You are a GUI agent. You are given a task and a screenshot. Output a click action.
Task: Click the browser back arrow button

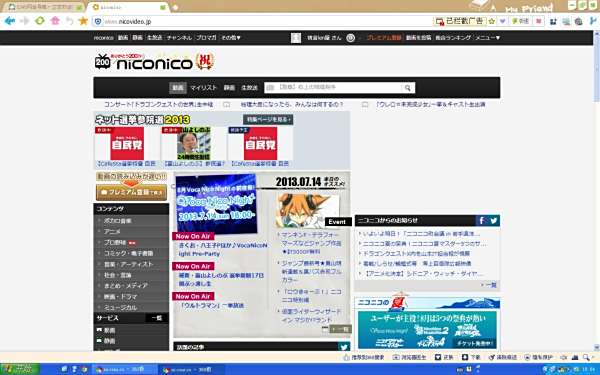(10, 21)
